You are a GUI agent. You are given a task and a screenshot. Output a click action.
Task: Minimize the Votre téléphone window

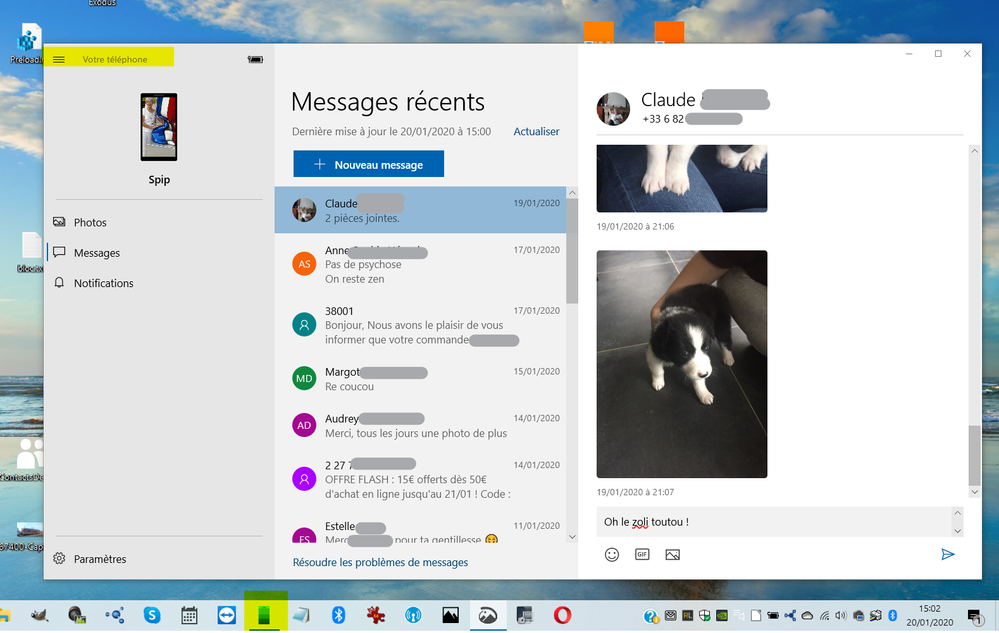[909, 53]
